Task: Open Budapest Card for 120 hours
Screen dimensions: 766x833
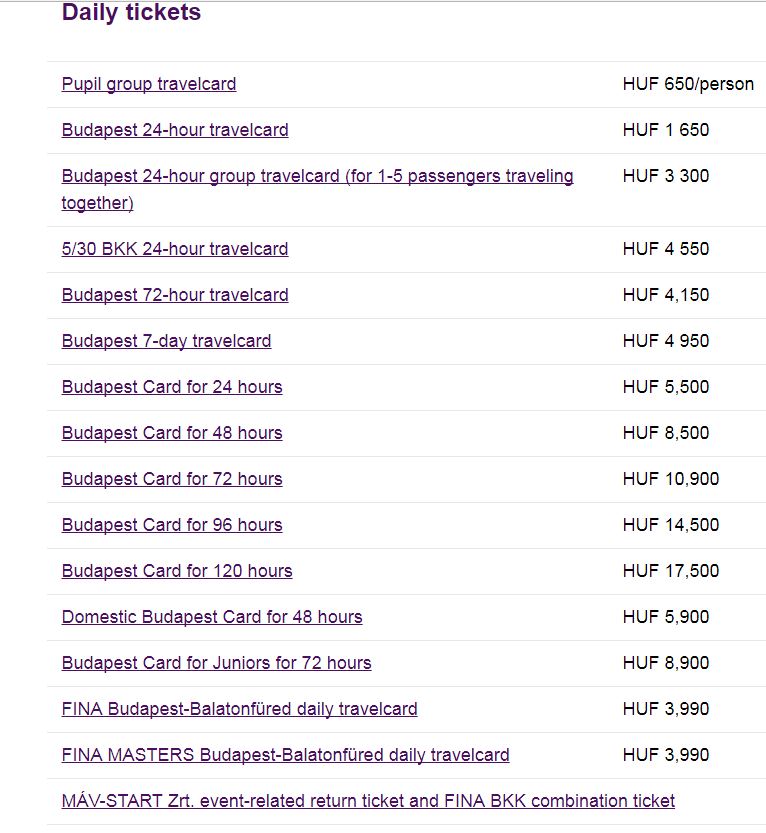Action: (177, 571)
